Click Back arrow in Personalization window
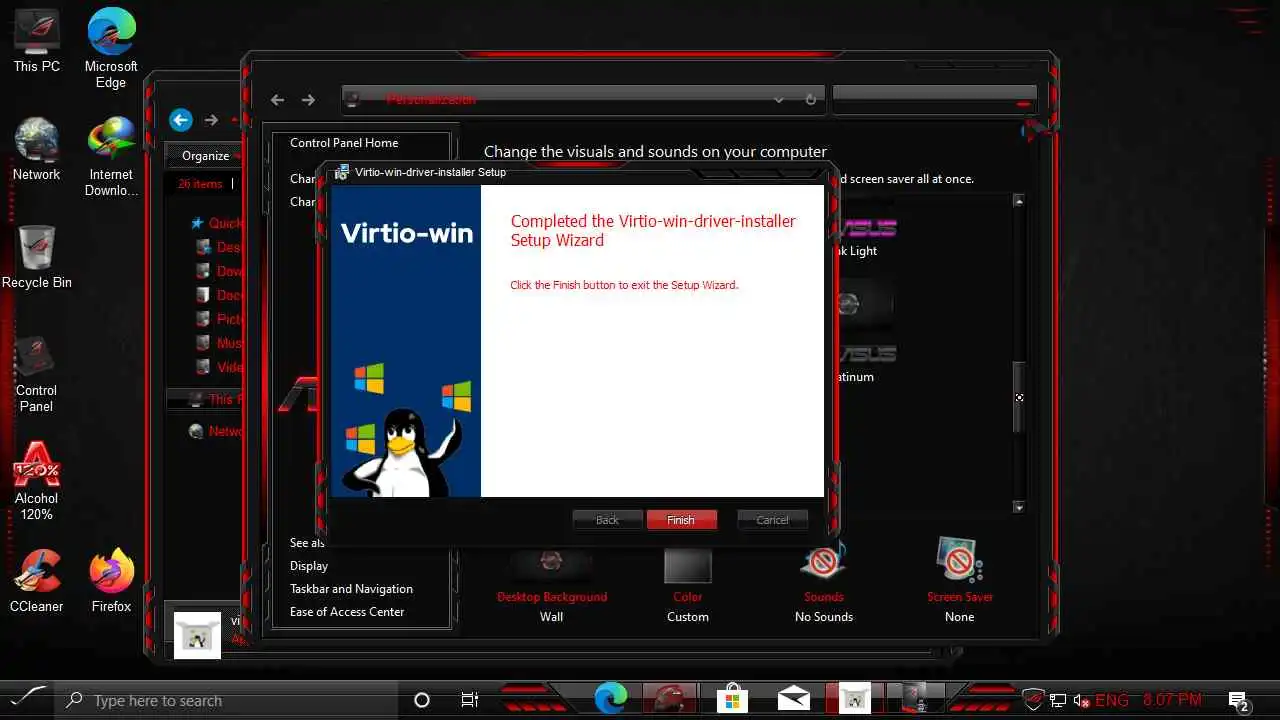The image size is (1280, 720). click(x=278, y=100)
